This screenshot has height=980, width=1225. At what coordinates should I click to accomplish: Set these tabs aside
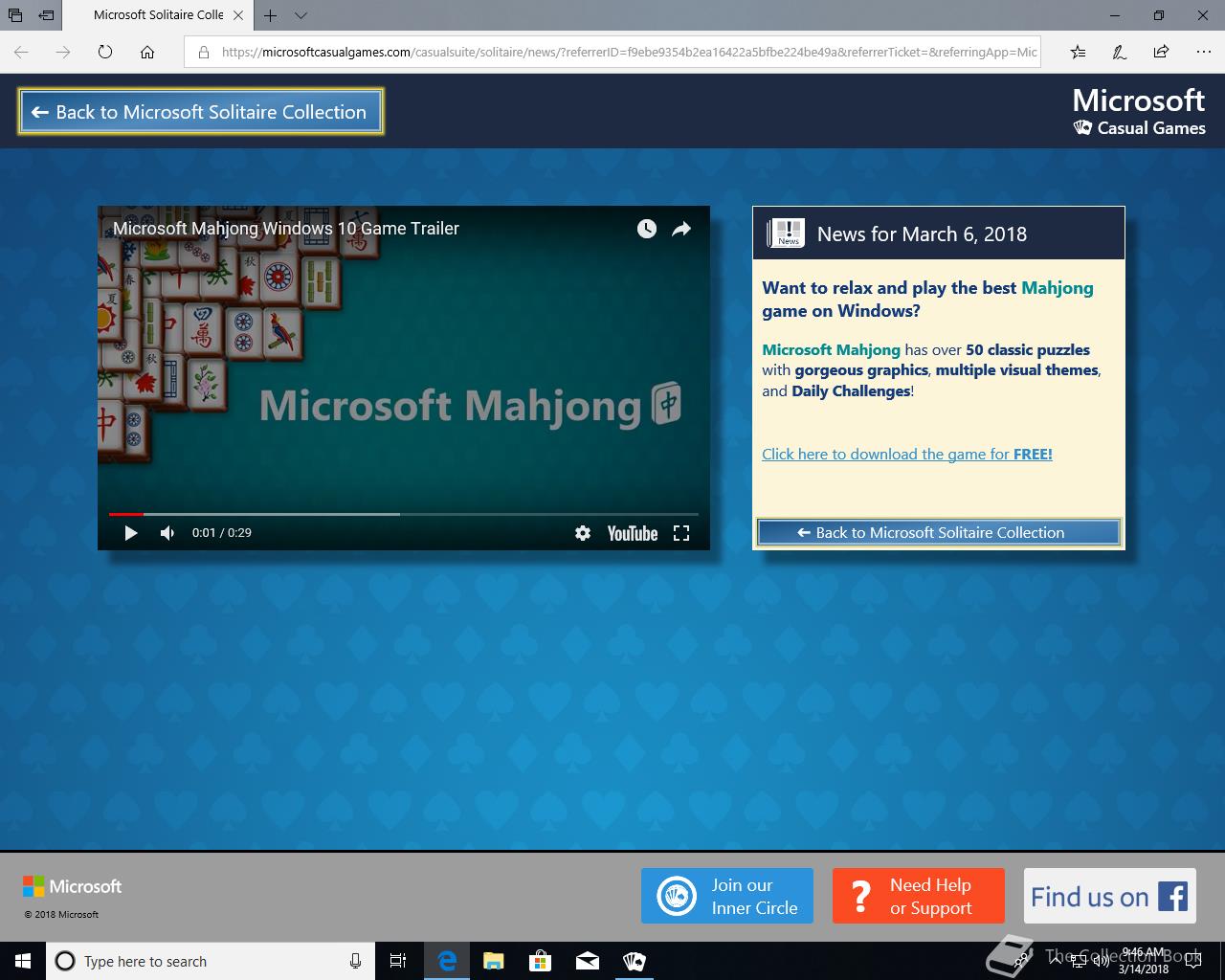(46, 15)
